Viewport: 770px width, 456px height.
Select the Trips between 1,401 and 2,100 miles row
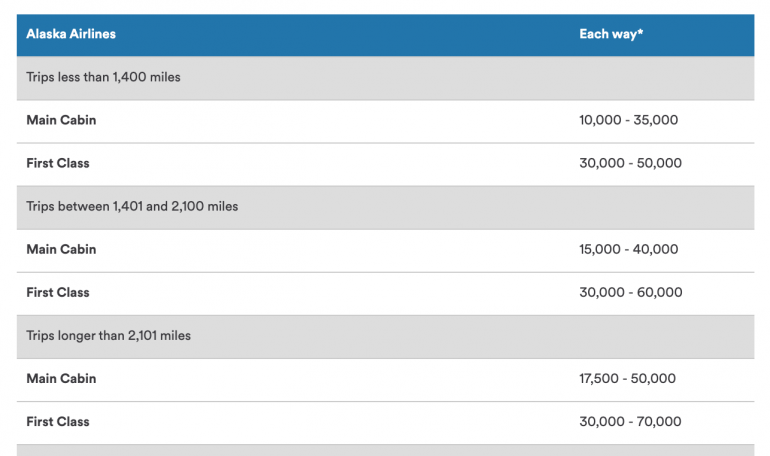(x=132, y=207)
